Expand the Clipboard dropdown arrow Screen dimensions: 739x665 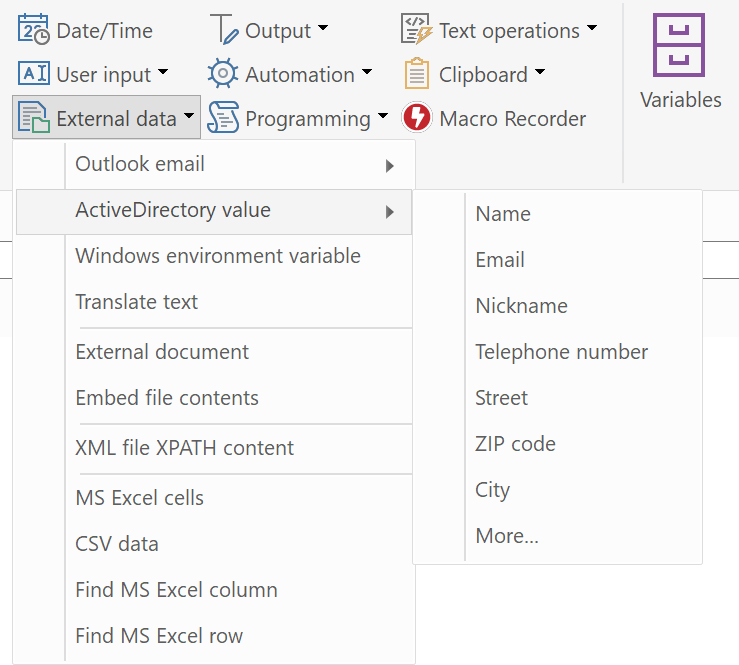pos(540,72)
